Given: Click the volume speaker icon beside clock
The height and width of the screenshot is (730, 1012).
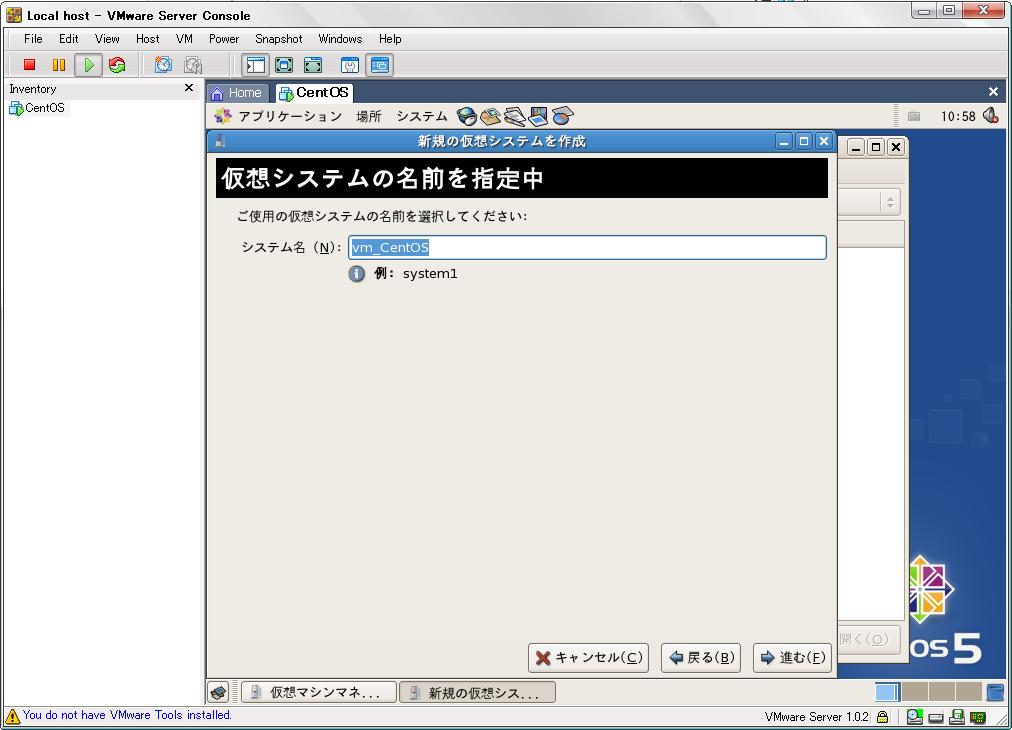Looking at the screenshot, I should (x=991, y=116).
